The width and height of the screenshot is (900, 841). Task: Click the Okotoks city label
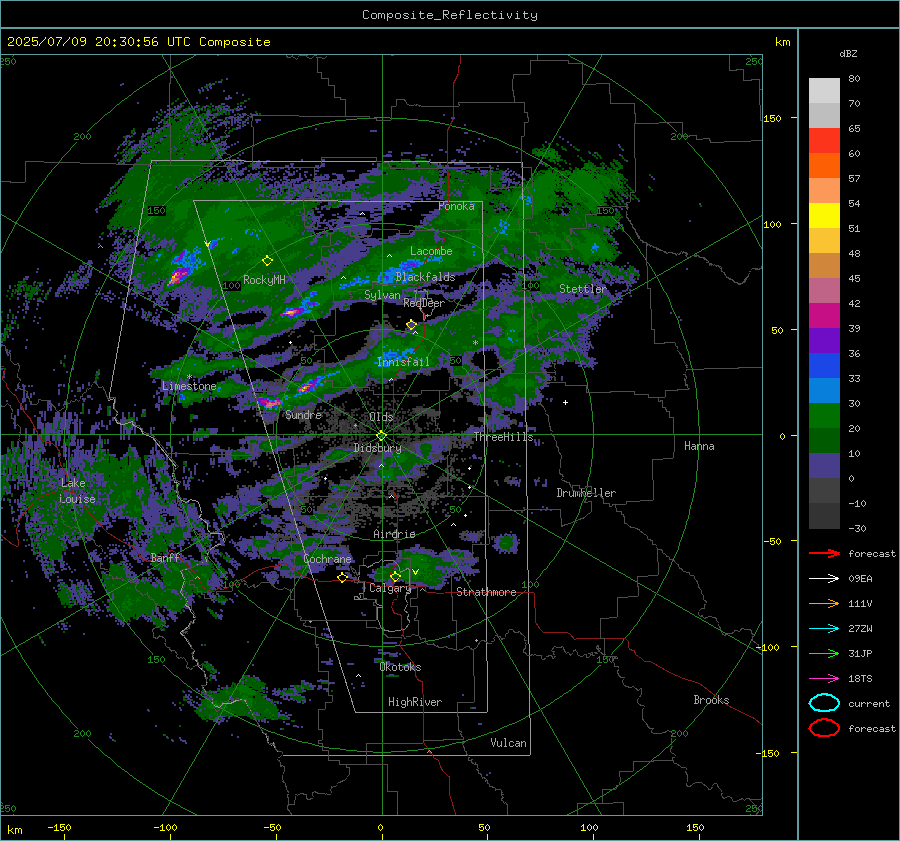[x=400, y=667]
